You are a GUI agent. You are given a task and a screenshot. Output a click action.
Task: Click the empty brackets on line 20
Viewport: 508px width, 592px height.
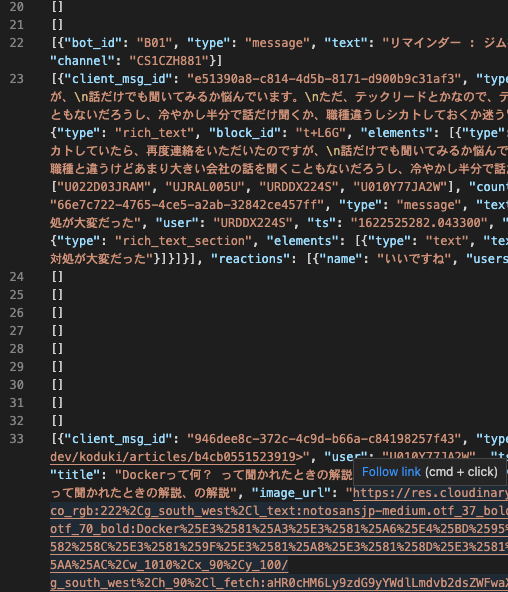pos(57,7)
